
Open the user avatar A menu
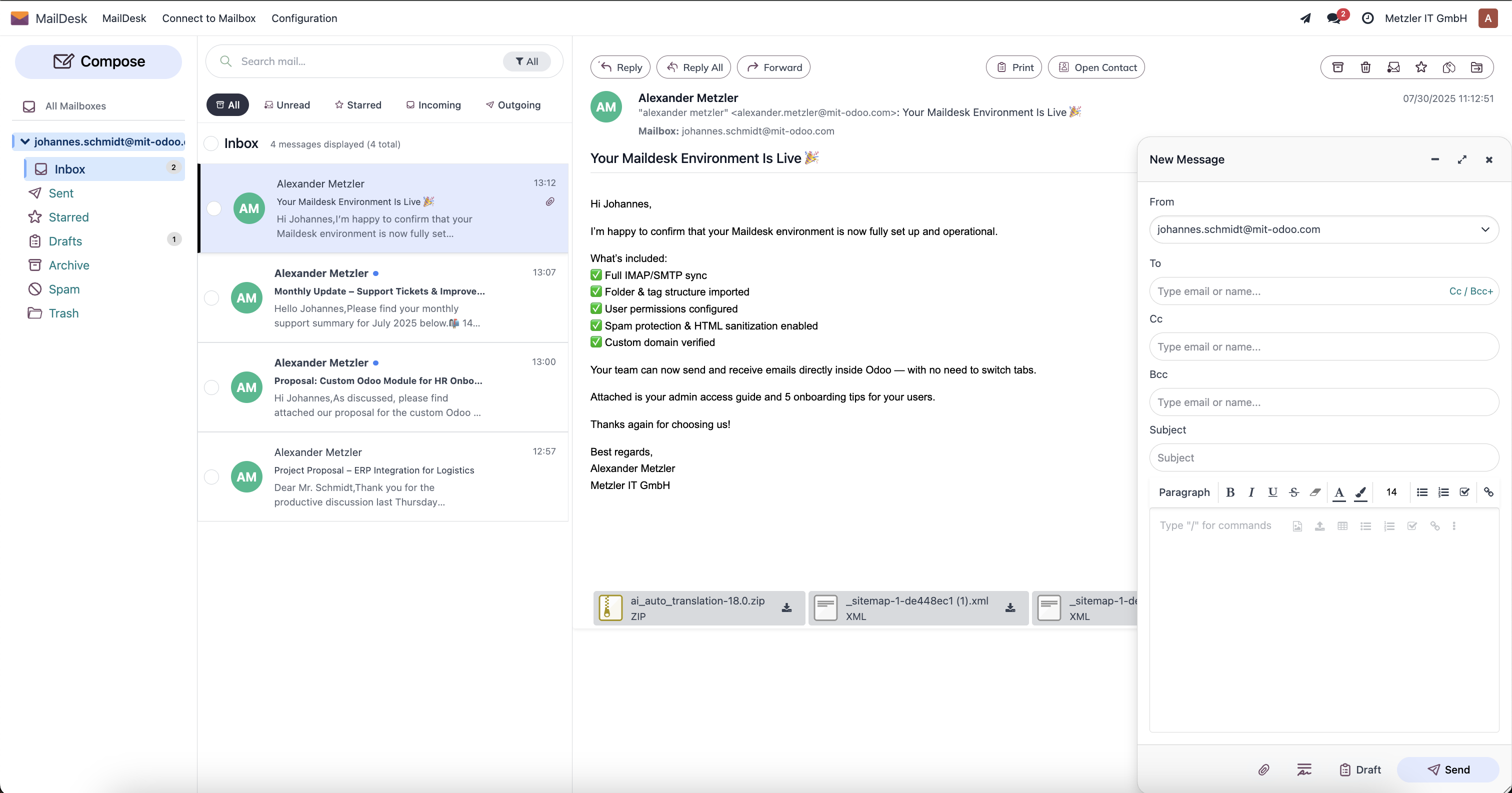click(x=1487, y=18)
